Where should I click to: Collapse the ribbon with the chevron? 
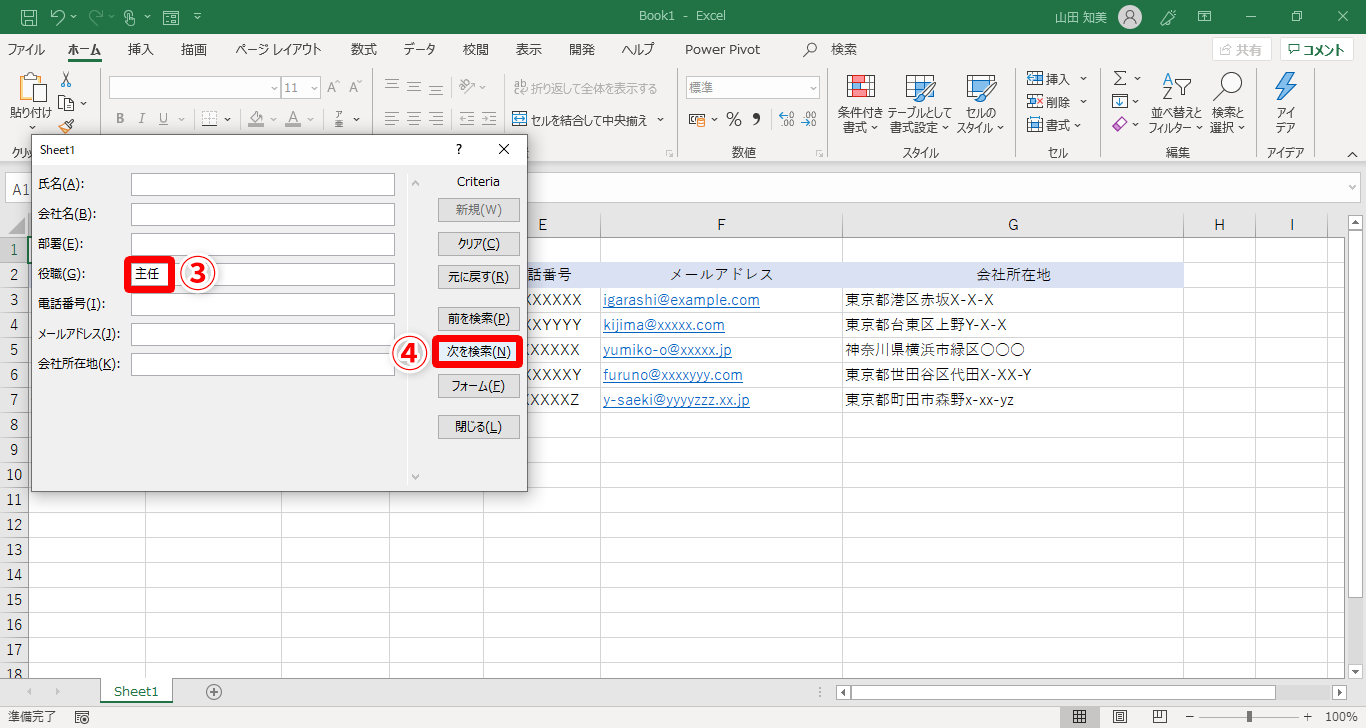(1352, 153)
